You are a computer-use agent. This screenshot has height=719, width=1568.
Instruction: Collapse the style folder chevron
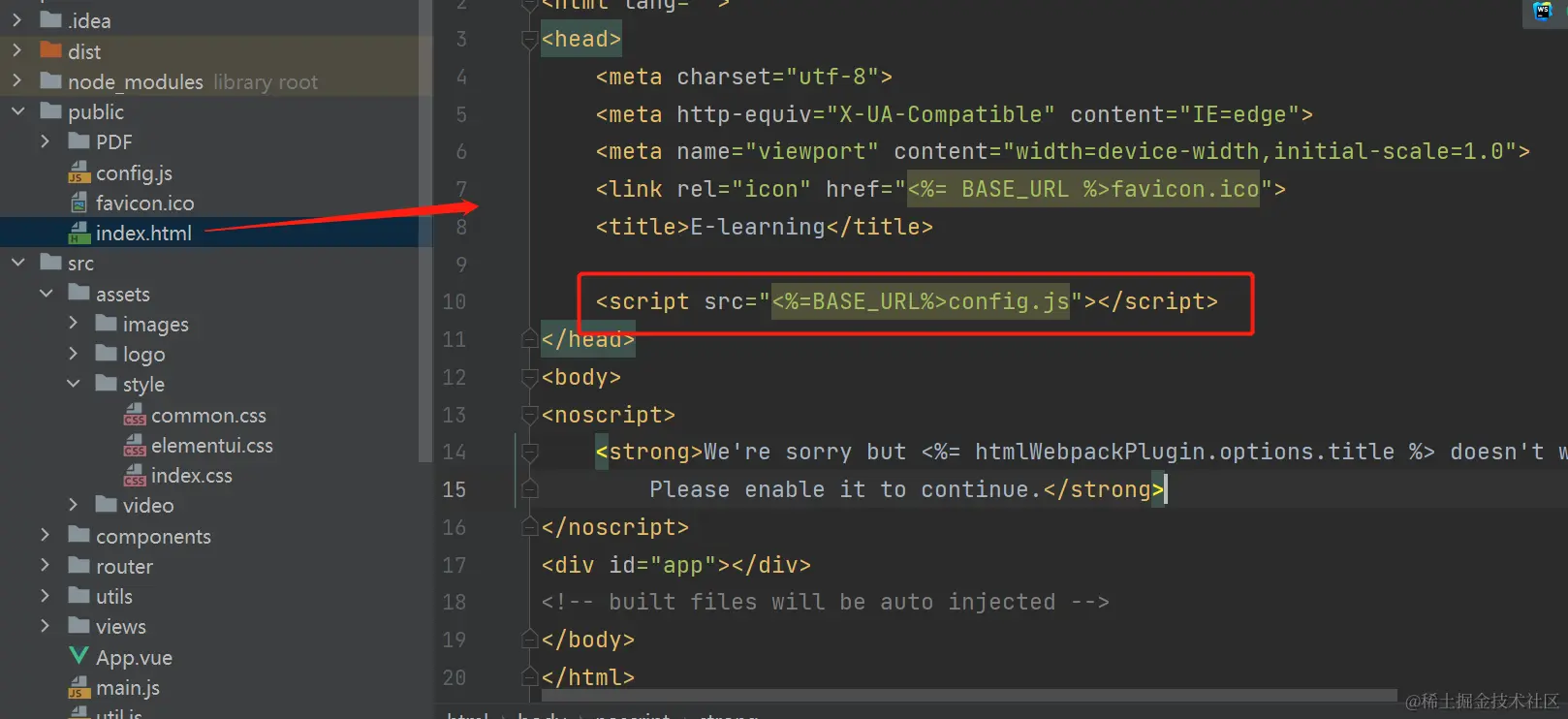pos(74,384)
